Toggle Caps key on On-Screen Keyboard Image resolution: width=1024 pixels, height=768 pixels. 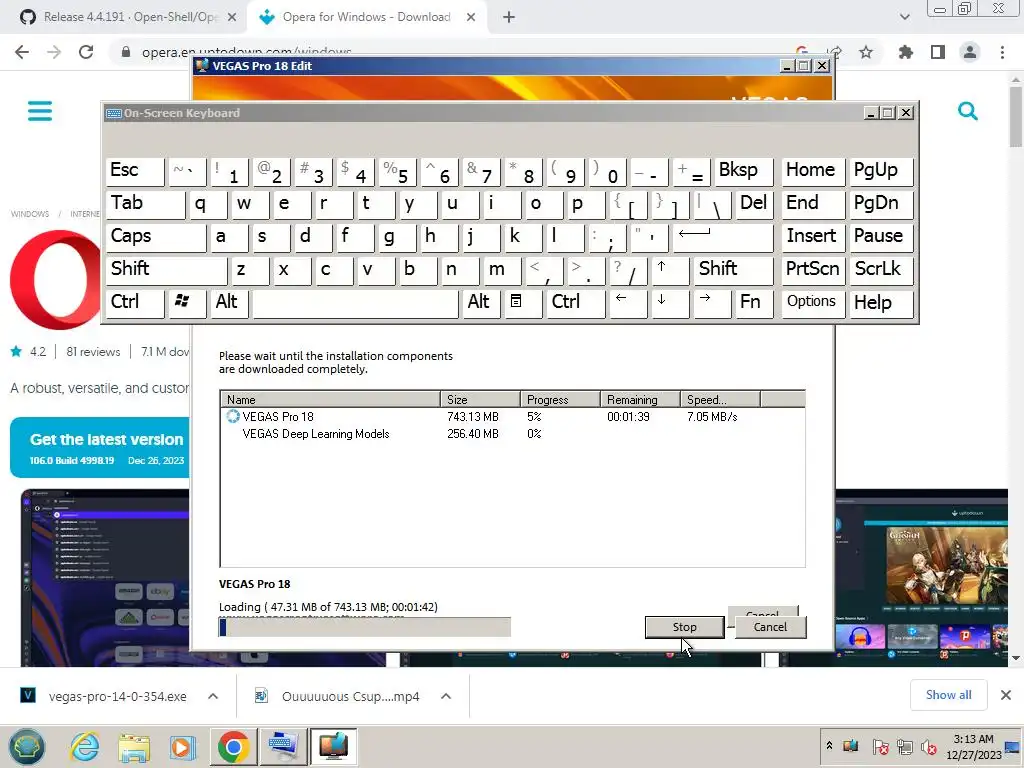click(155, 236)
